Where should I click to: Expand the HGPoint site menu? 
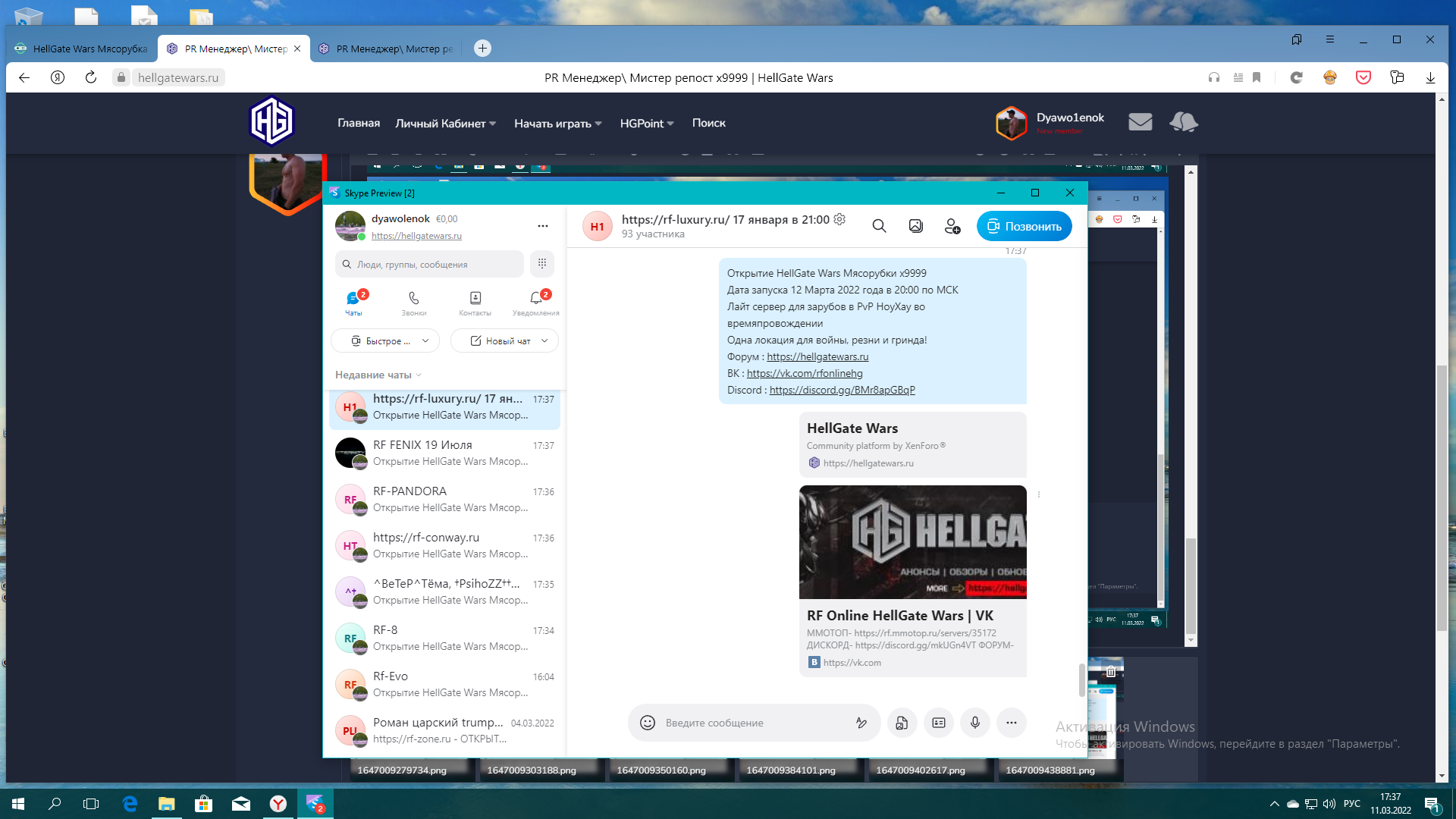(647, 124)
